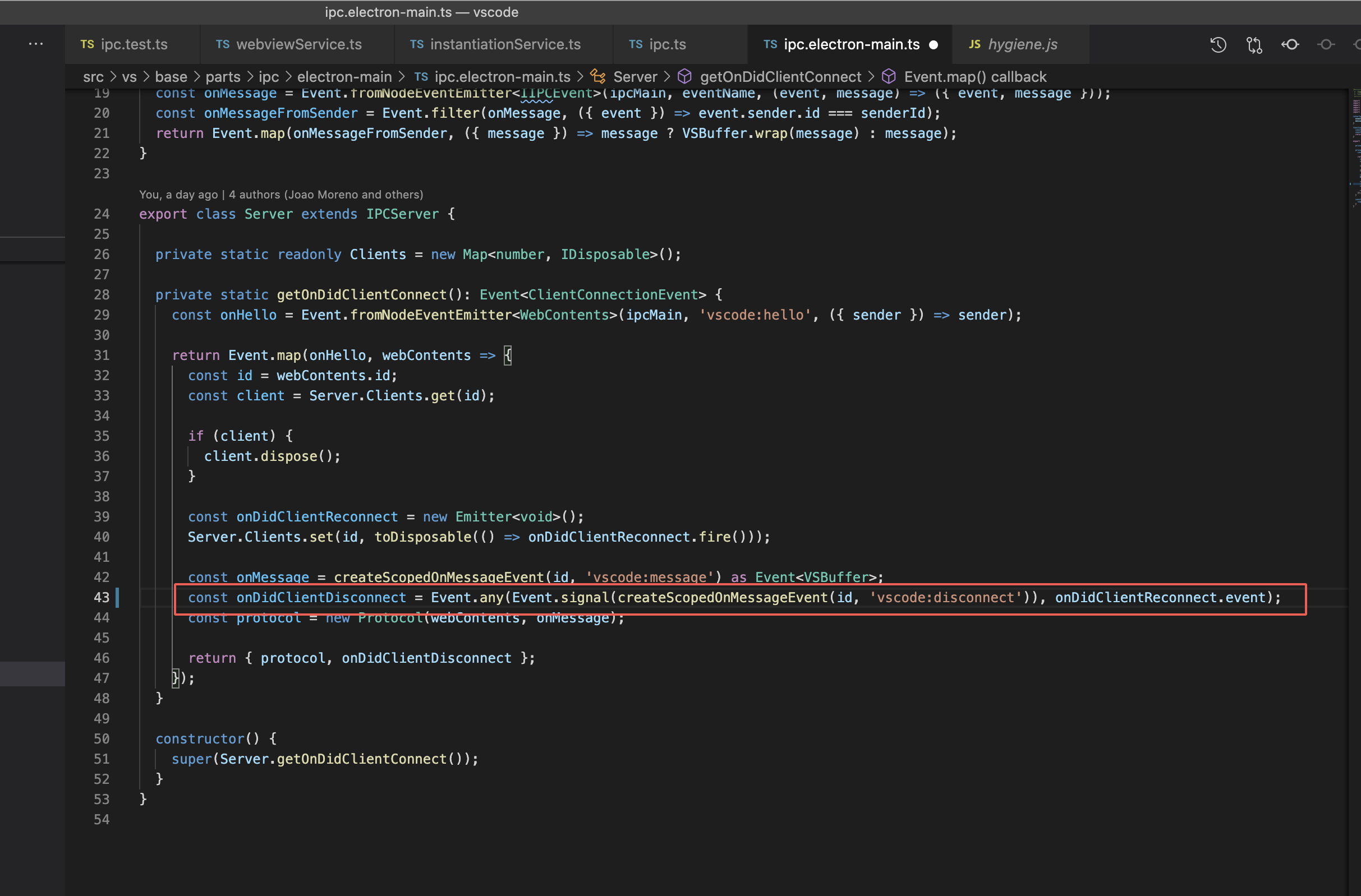Click the TS icon in the breadcrumb

(421, 77)
